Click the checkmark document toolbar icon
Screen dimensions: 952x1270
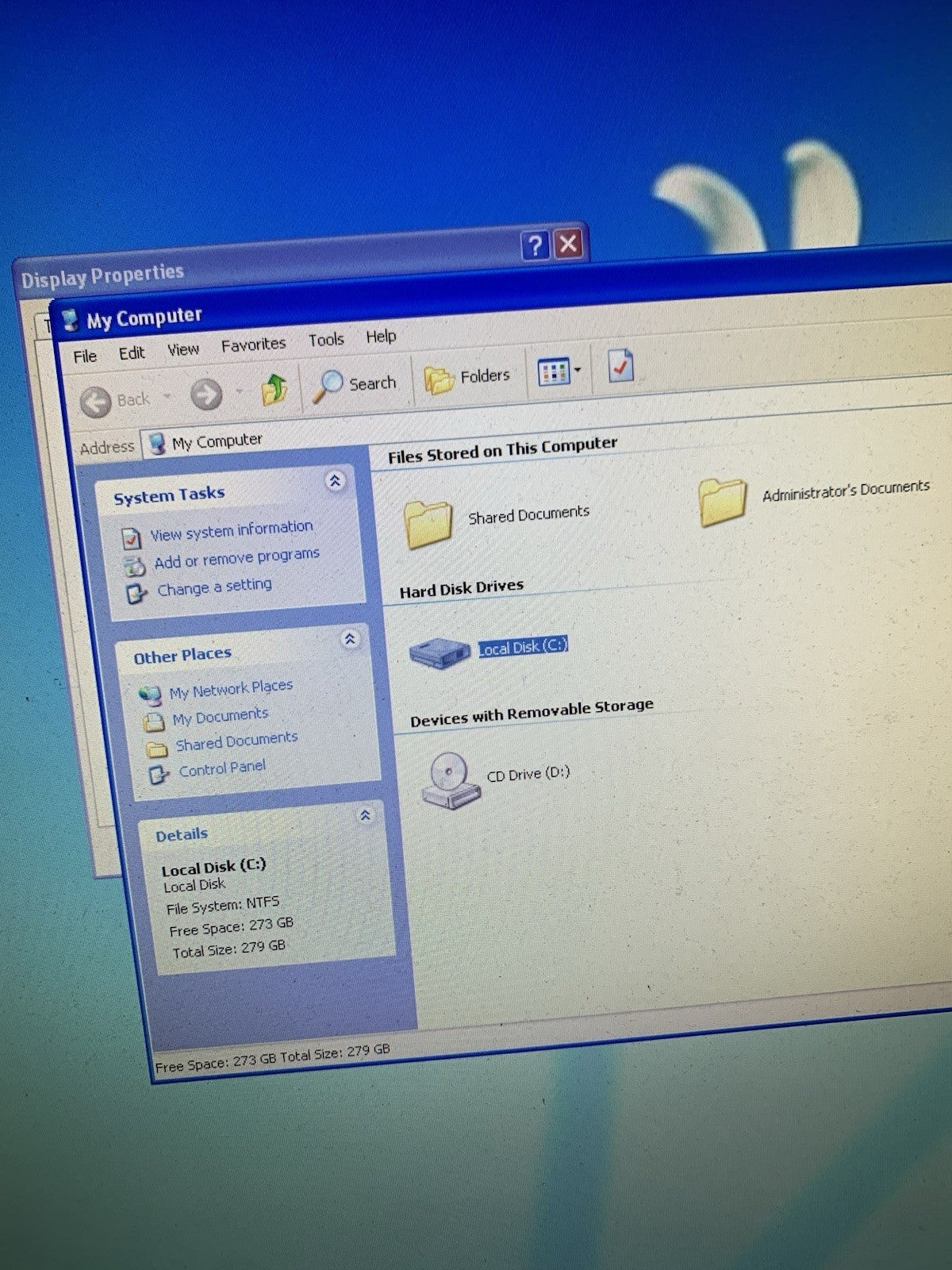click(620, 365)
